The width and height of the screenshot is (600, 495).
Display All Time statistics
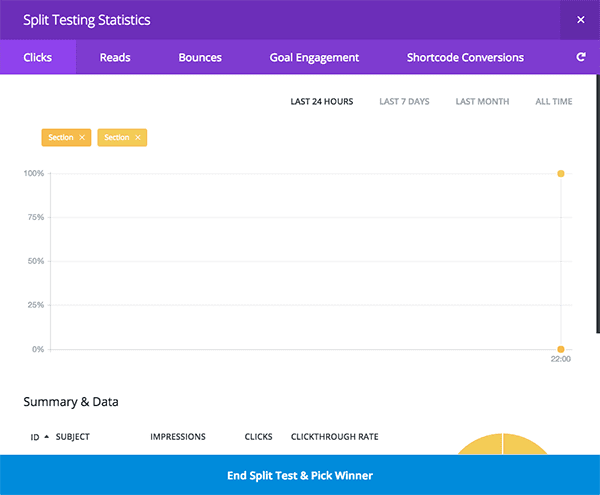pos(554,102)
